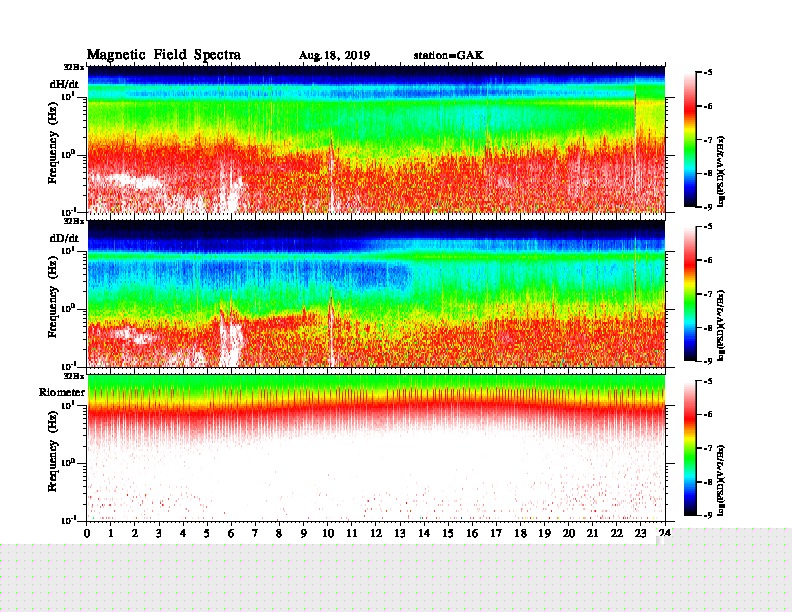
Task: Click the "-5" value on dH/dt colorbar
Action: [707, 73]
